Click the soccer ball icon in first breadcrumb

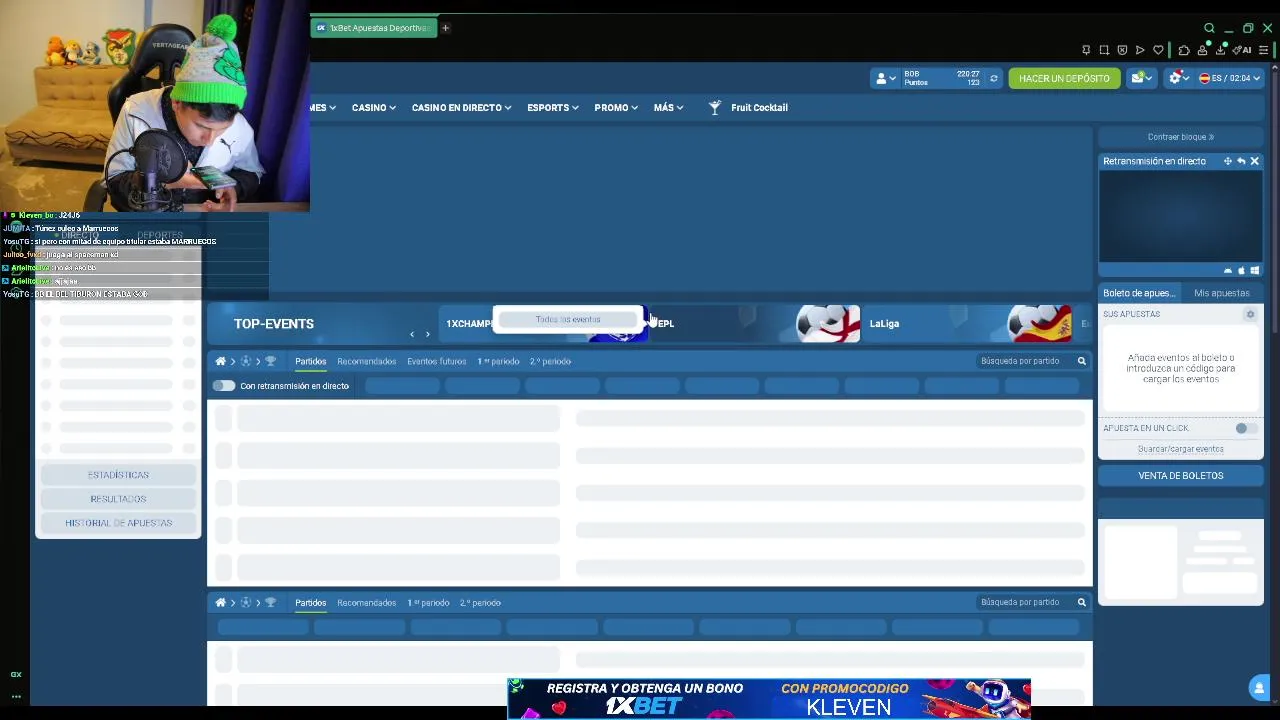245,361
